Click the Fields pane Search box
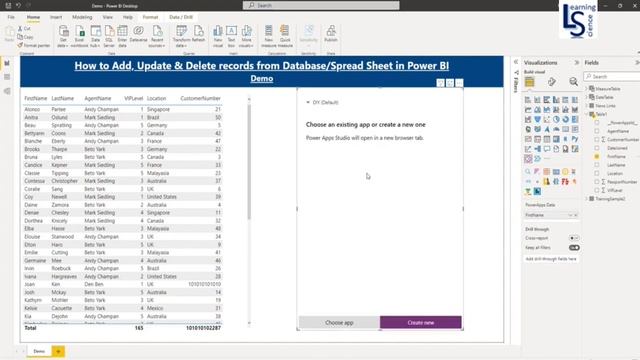Screen dimensions: 640x360 (612, 76)
